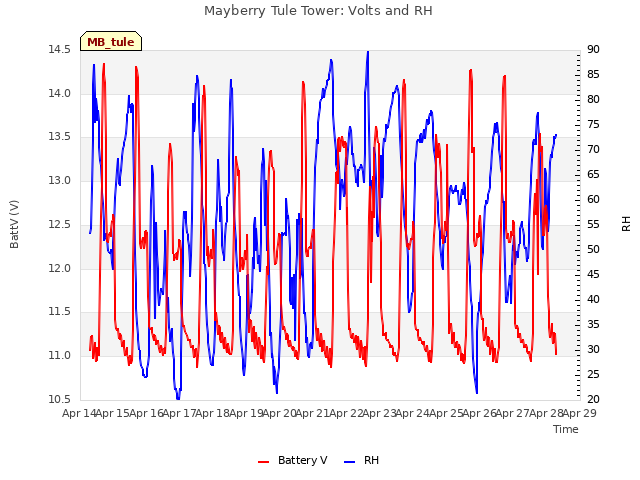Click the Apr 26 date tick label
Screen dimensions: 640x480
point(480,413)
